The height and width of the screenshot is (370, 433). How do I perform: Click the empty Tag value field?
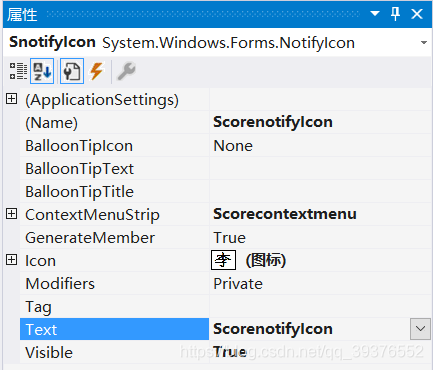click(x=320, y=306)
